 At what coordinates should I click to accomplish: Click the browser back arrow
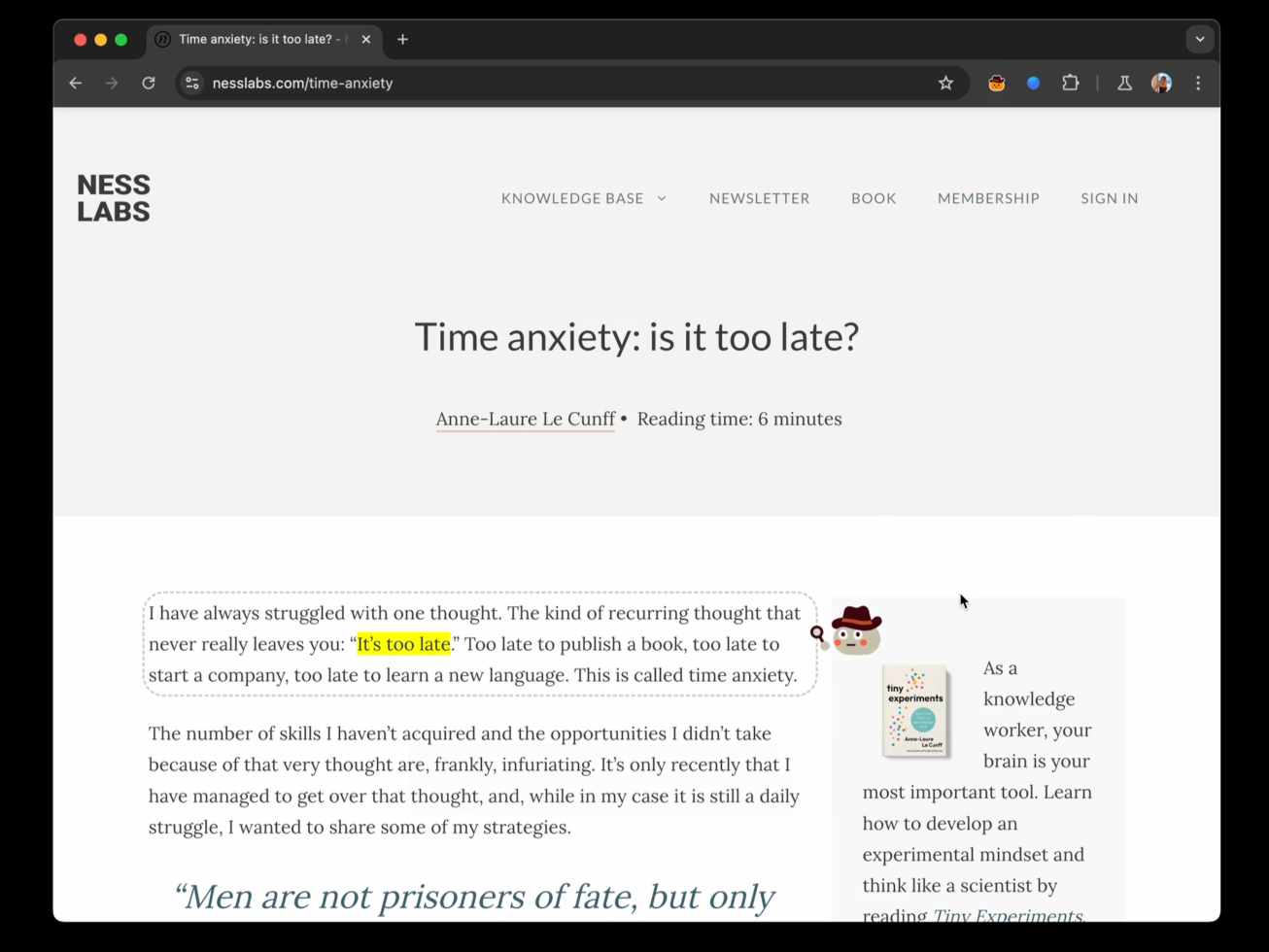click(76, 84)
